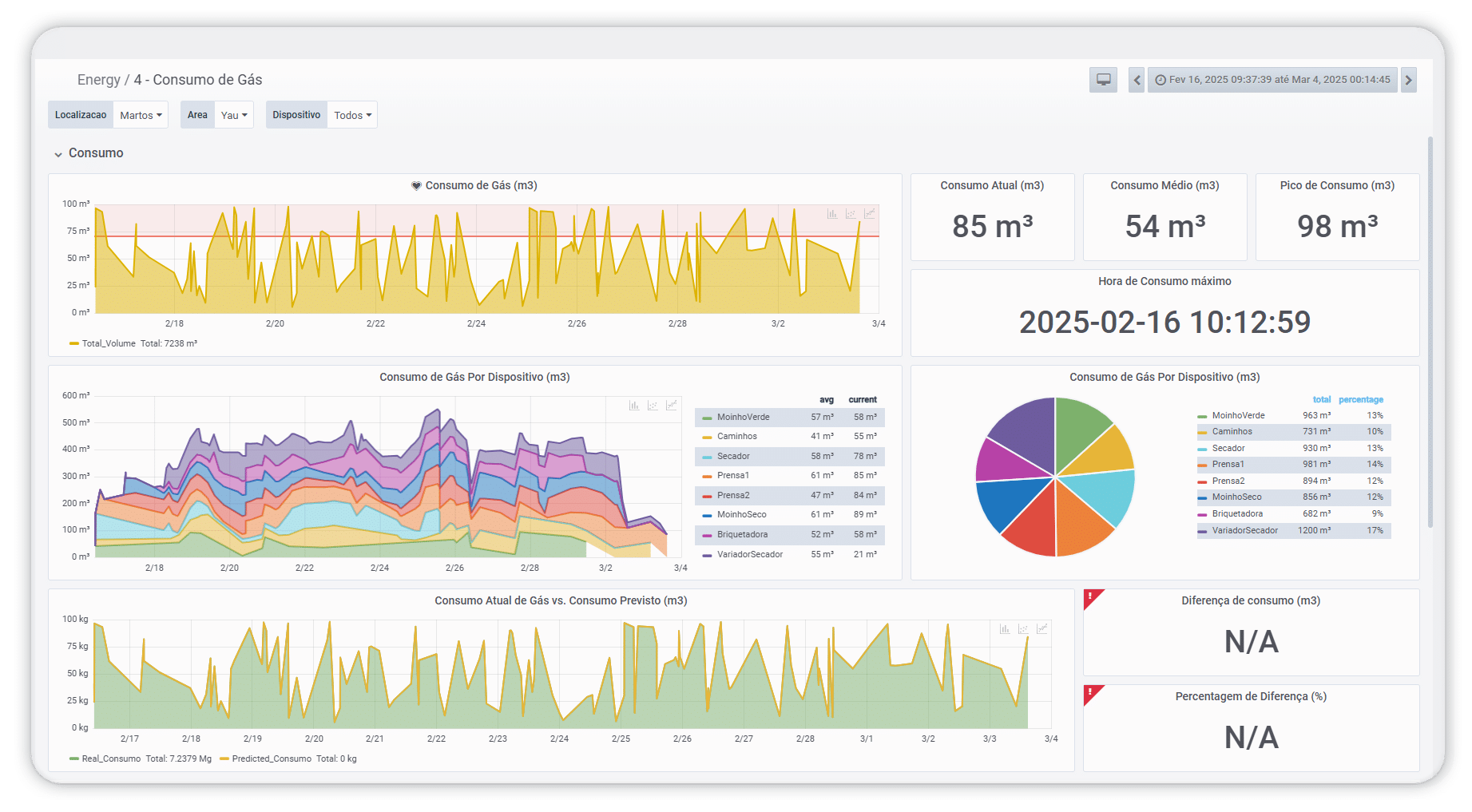Open the Localizacao Martos dropdown

pos(141,115)
